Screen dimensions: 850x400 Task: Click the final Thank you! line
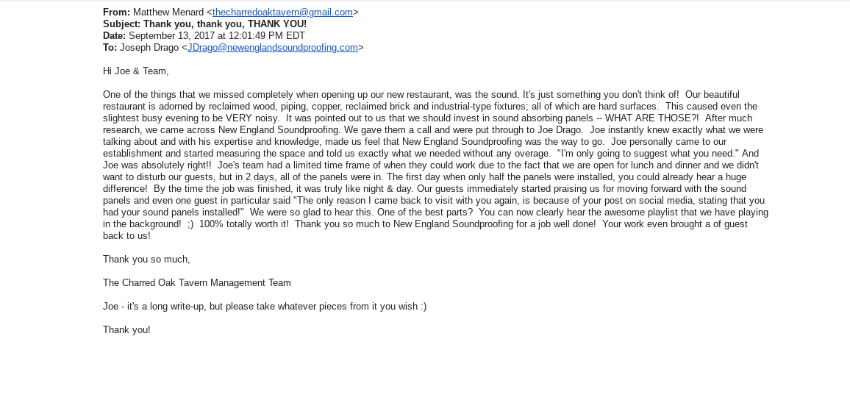(127, 330)
